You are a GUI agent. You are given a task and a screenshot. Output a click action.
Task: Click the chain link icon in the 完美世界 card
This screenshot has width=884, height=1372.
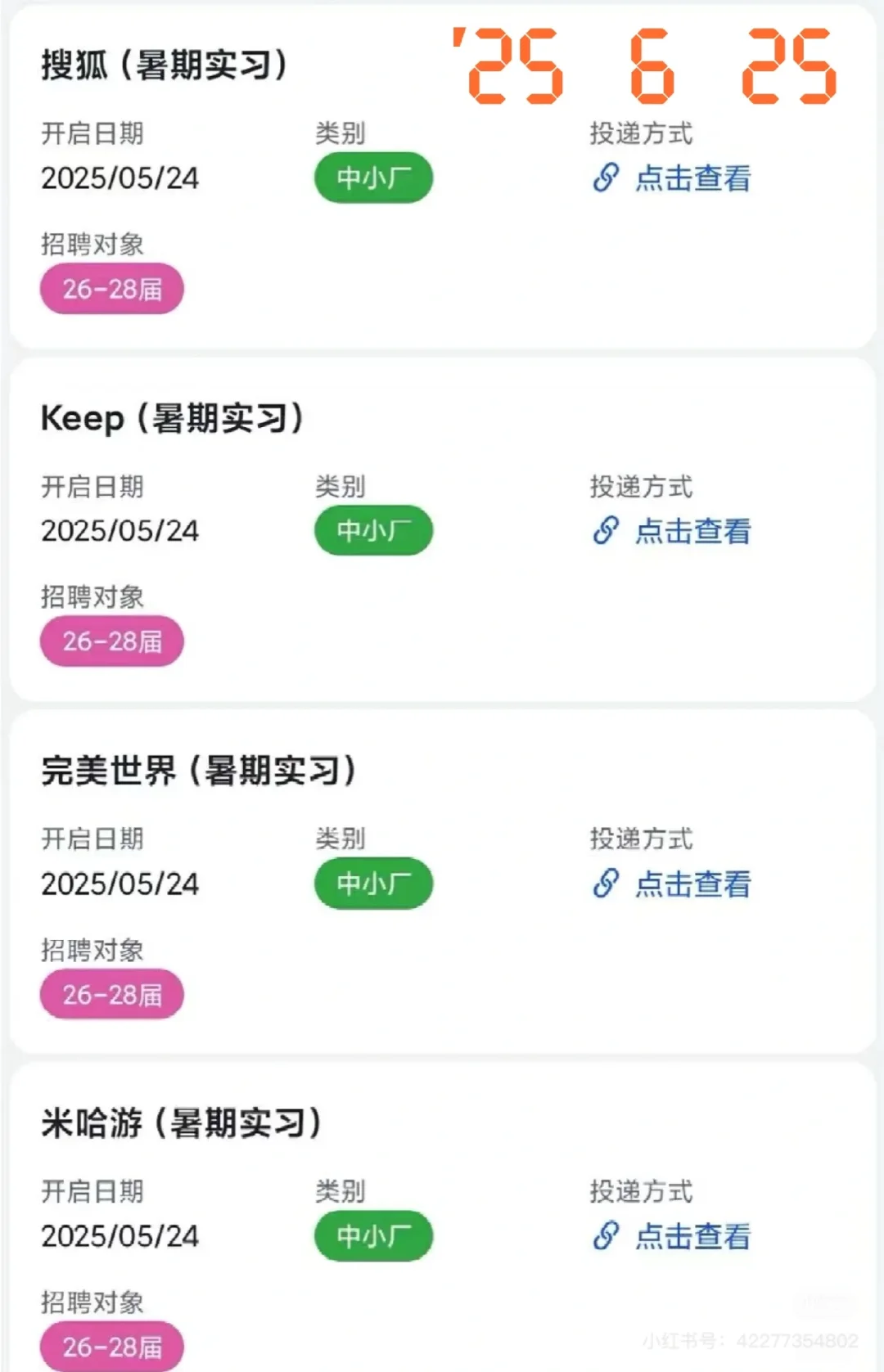point(606,883)
